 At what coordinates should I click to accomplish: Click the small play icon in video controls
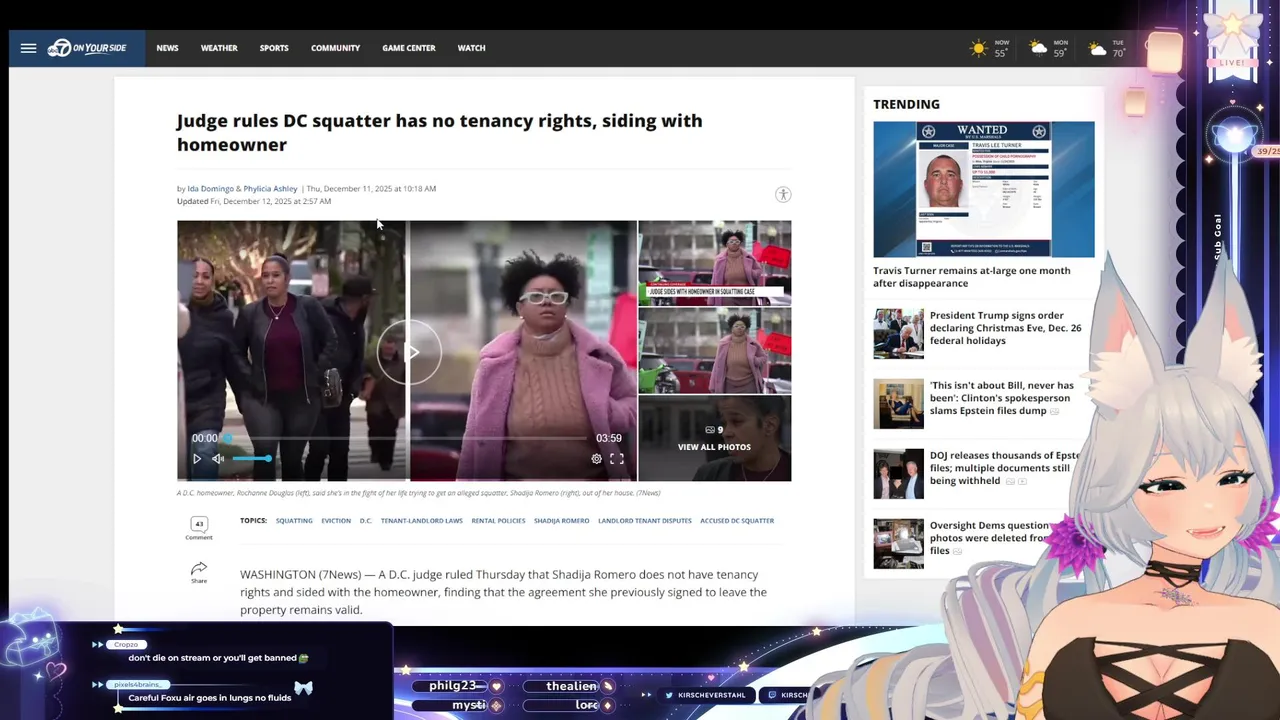pos(197,459)
